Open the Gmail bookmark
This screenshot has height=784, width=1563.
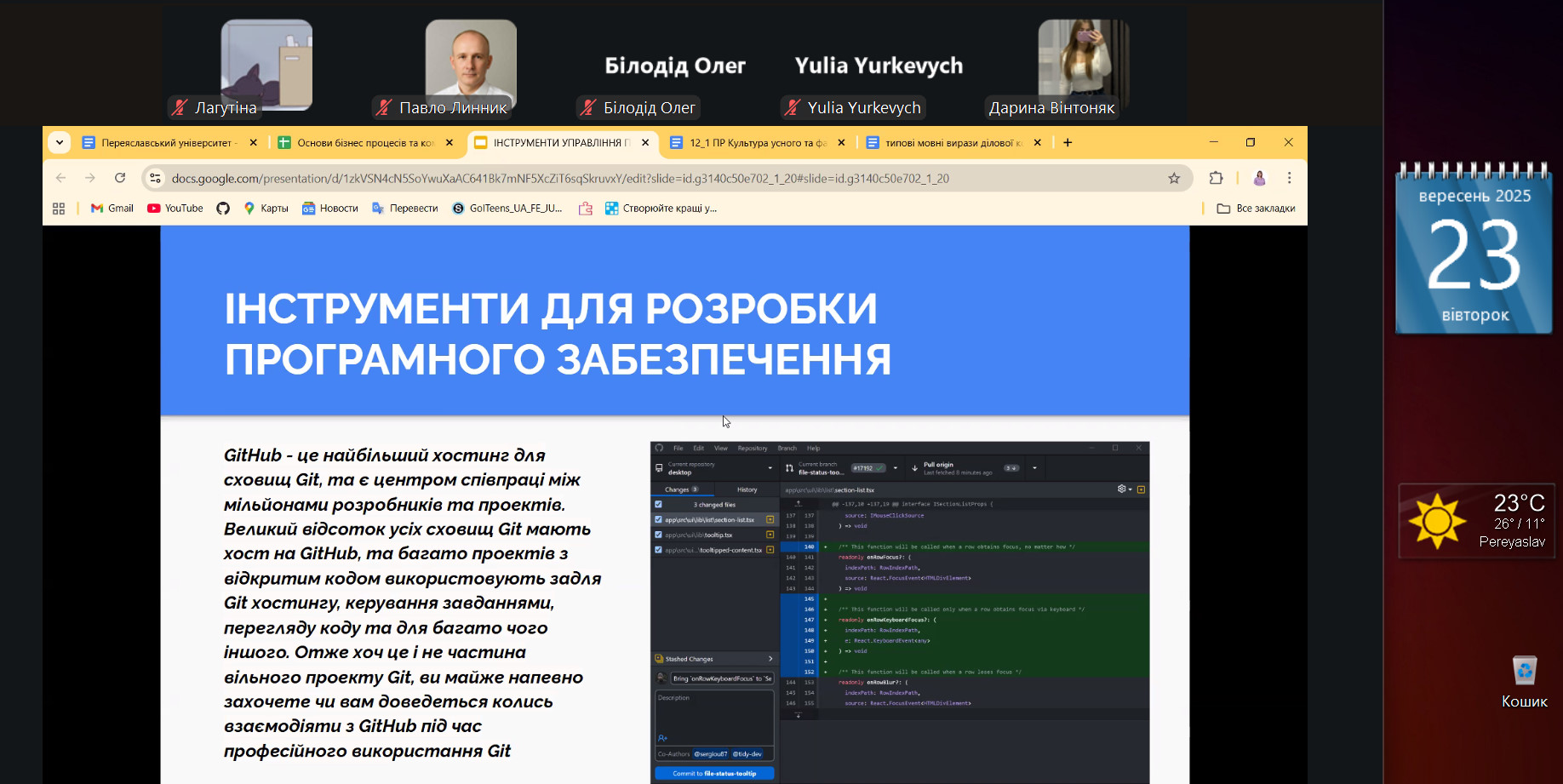click(112, 209)
